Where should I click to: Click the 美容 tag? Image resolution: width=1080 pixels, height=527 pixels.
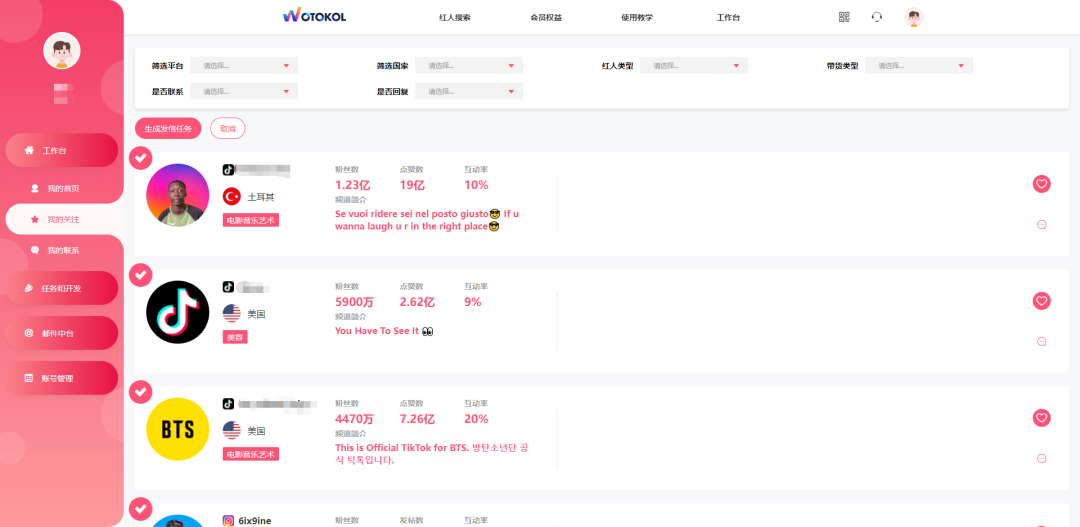[x=235, y=337]
